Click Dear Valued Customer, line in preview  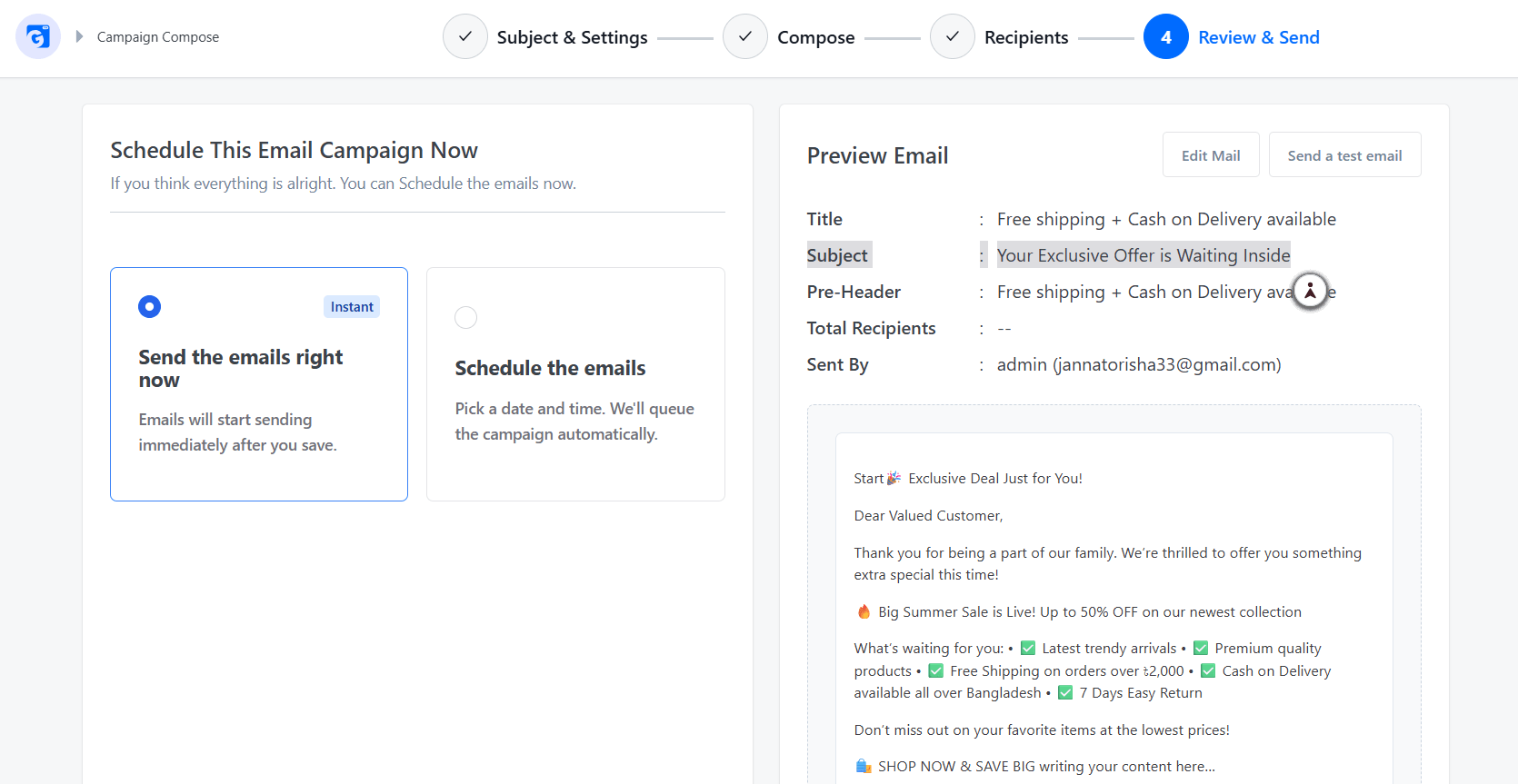pos(928,515)
